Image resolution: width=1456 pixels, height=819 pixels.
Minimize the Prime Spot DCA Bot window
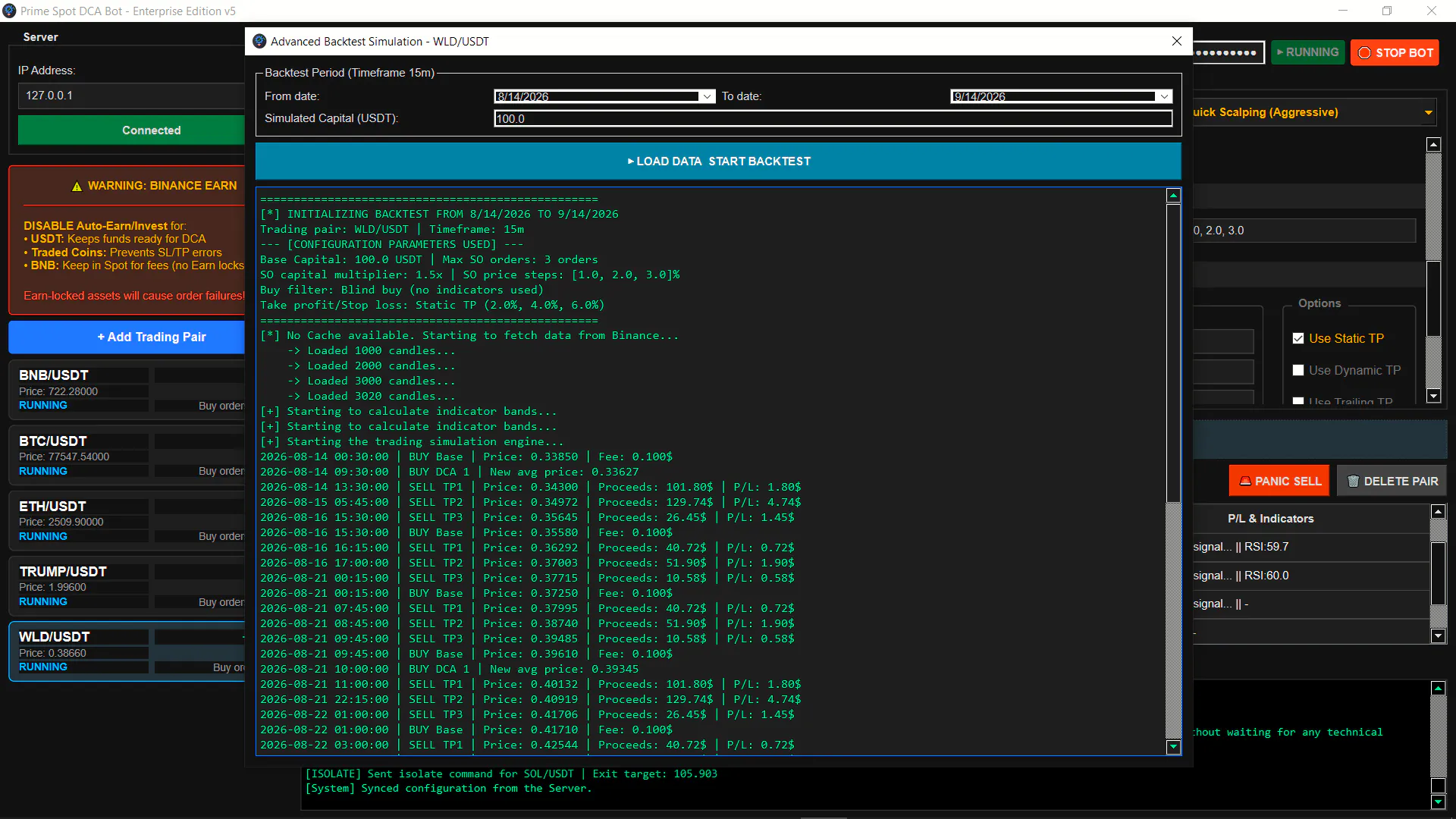coord(1343,11)
